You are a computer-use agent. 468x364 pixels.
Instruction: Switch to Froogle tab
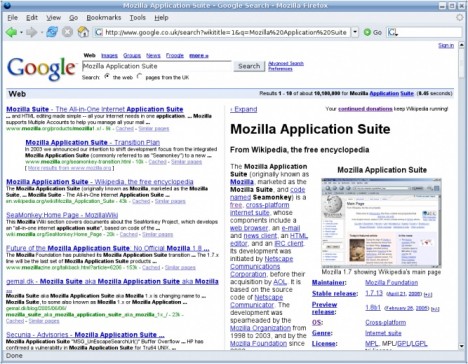(175, 56)
